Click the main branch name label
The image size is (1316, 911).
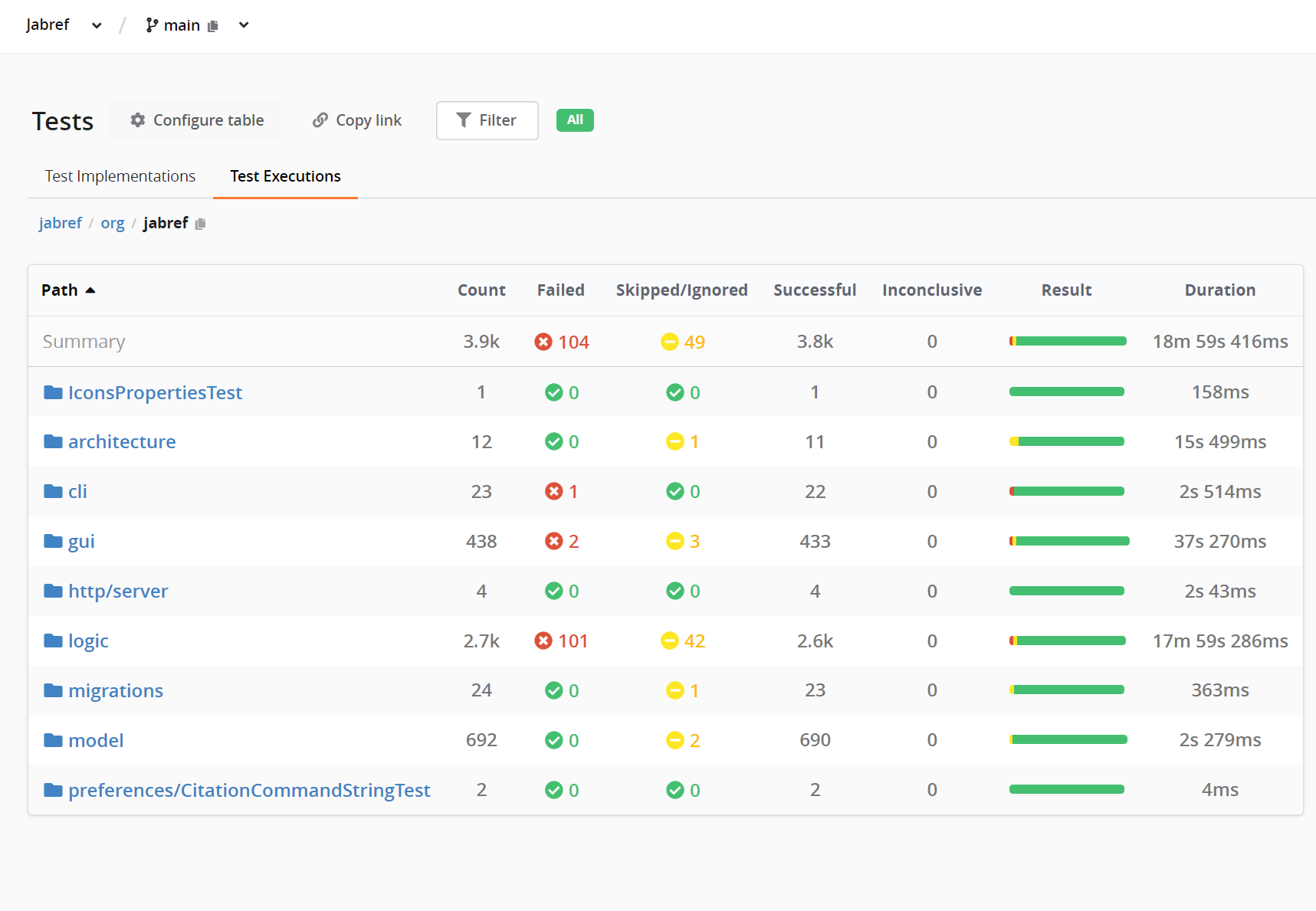(x=182, y=25)
